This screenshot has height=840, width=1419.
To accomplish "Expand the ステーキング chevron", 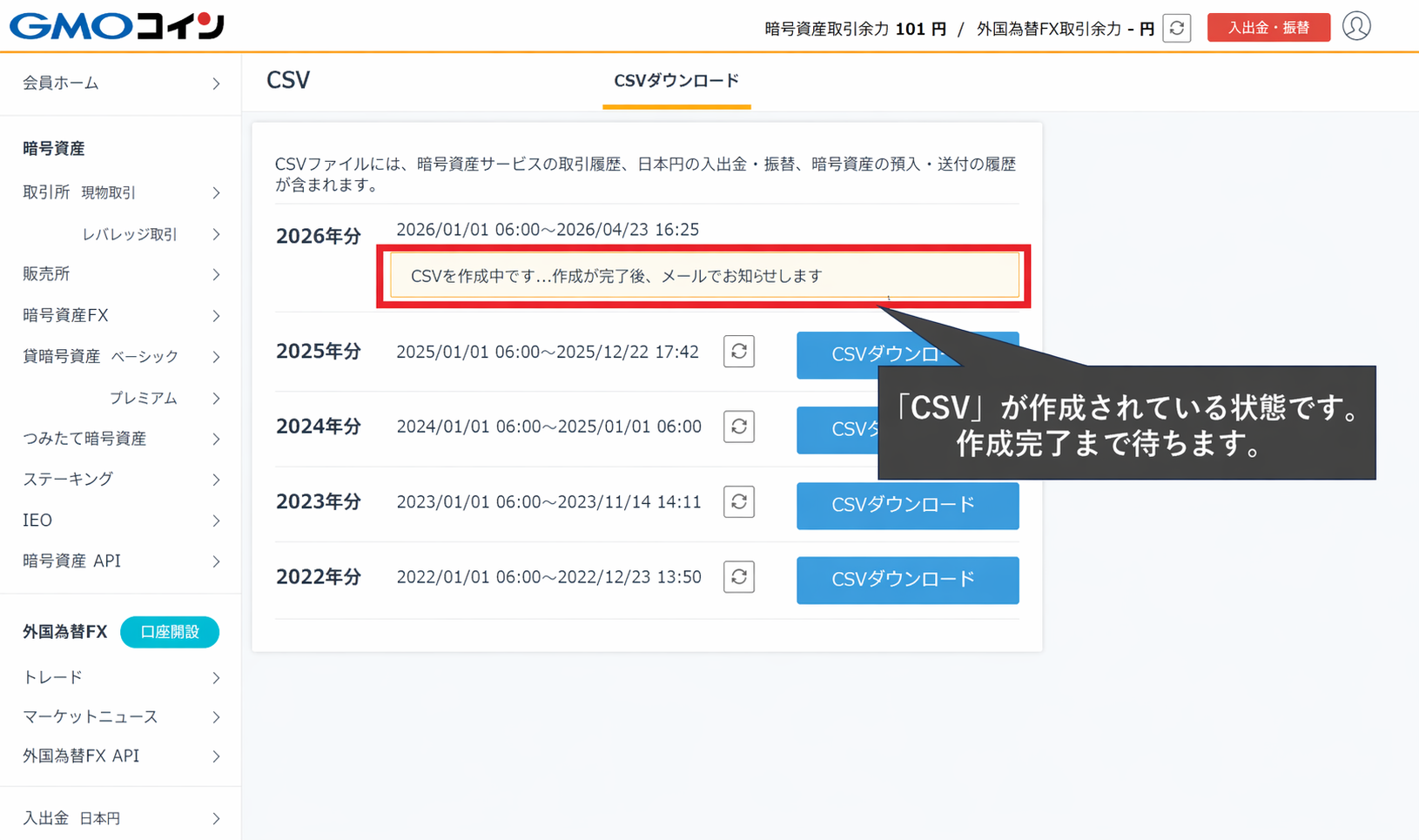I will point(216,479).
